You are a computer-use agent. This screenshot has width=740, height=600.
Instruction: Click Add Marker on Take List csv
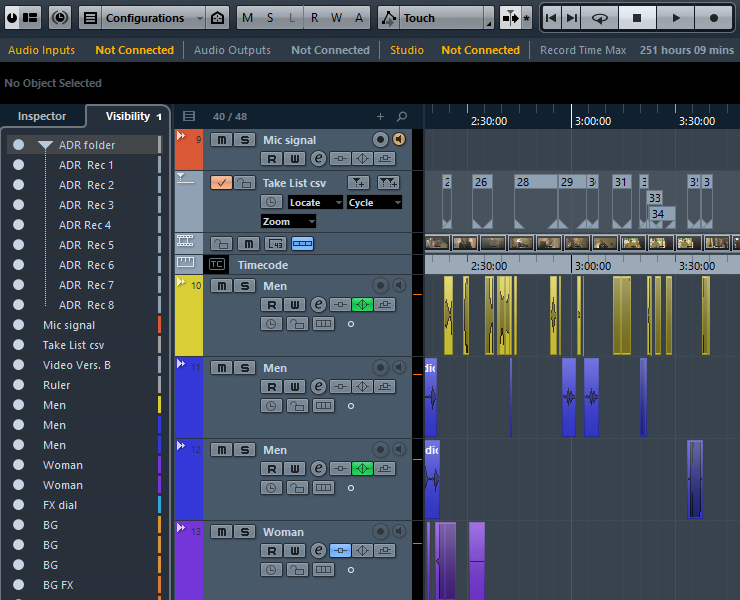(358, 182)
